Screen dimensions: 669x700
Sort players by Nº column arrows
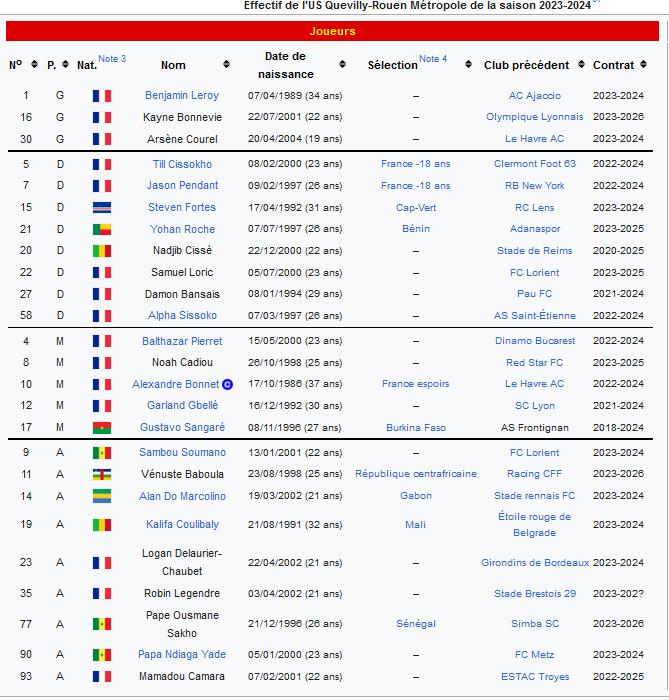(32, 66)
